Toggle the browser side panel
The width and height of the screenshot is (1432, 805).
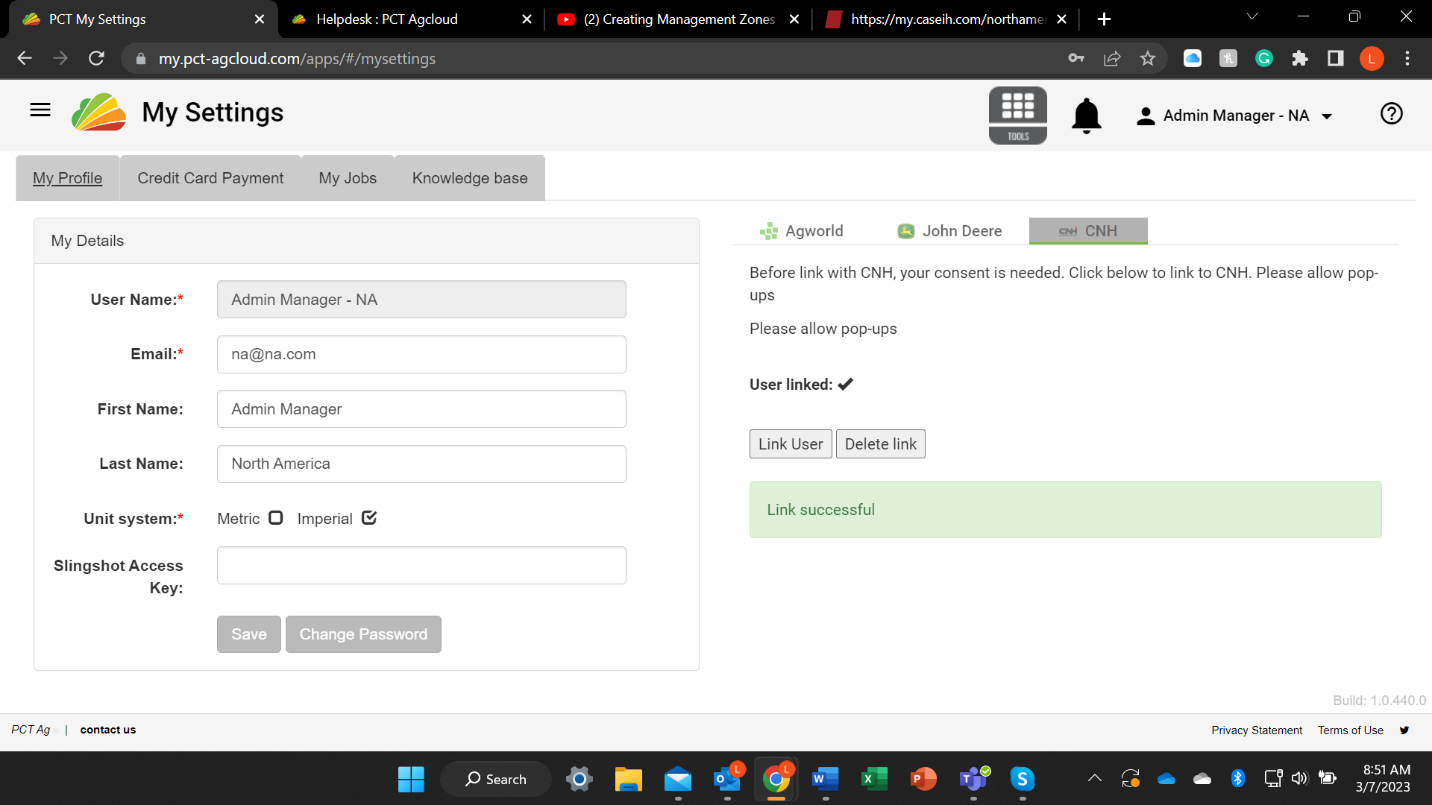click(x=1335, y=59)
